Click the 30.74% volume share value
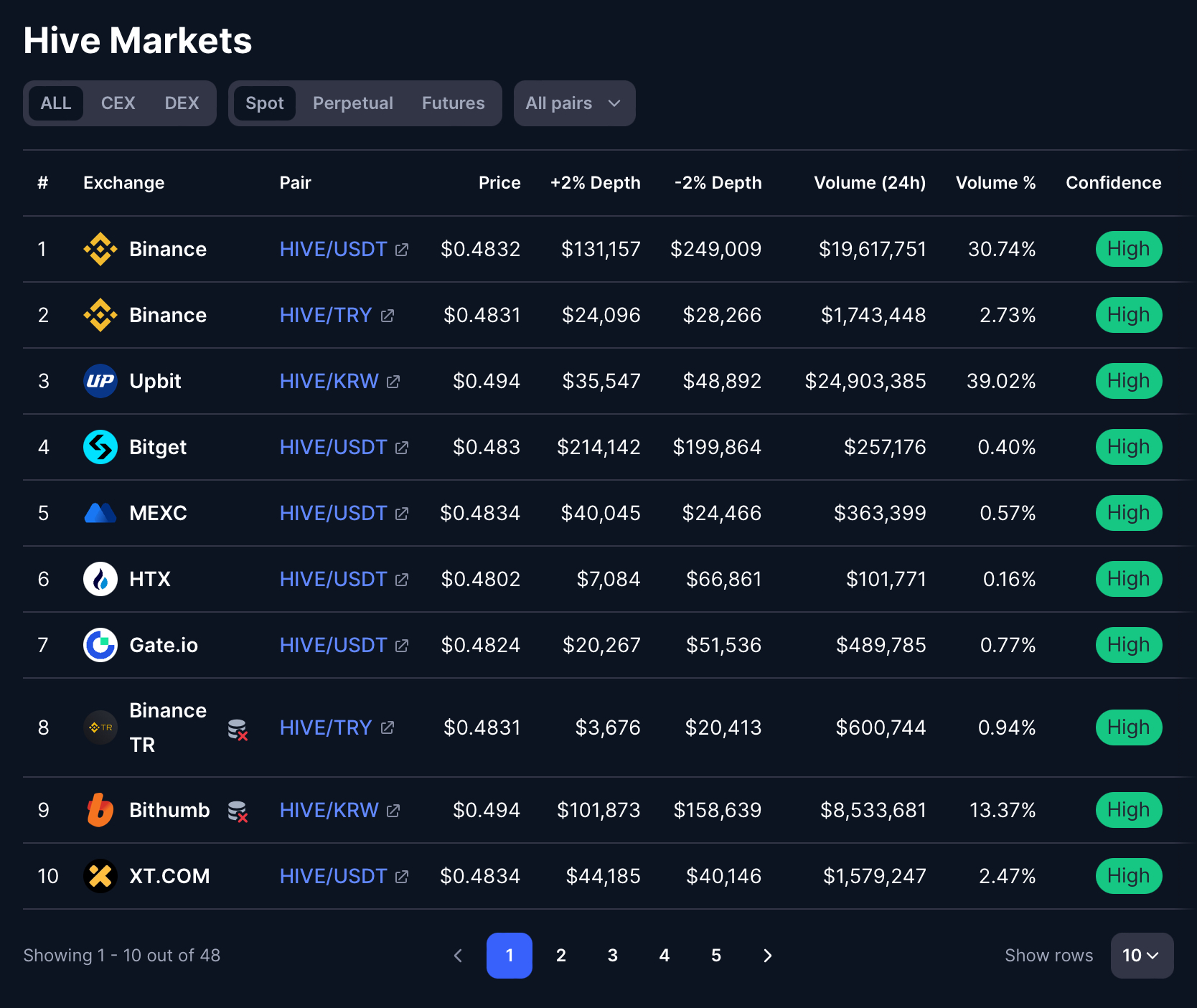This screenshot has height=1008, width=1197. pos(1002,249)
